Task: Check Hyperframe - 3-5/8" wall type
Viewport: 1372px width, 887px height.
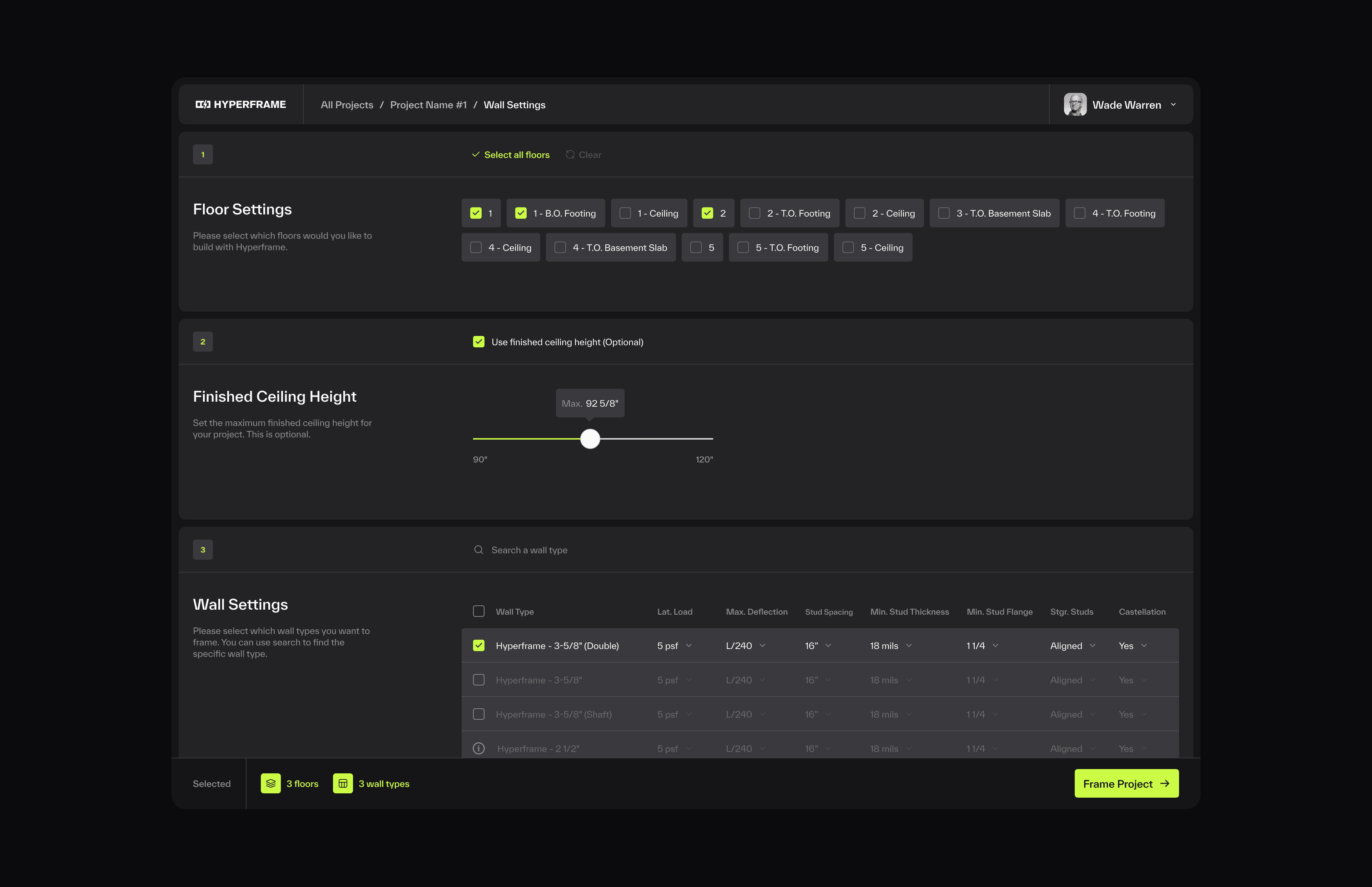Action: coord(478,680)
